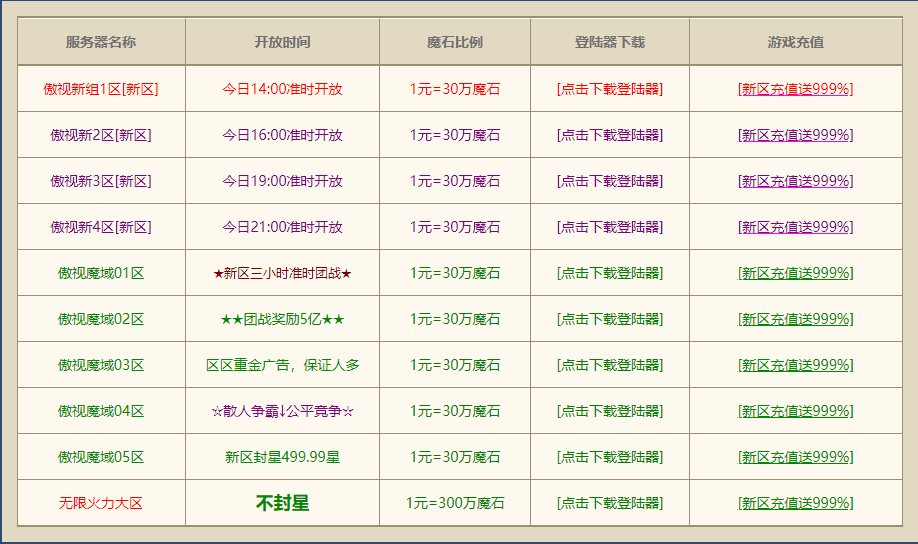
Task: Click 1元=30万魔石 in 傲视魔域03区 row
Action: pyautogui.click(x=455, y=365)
